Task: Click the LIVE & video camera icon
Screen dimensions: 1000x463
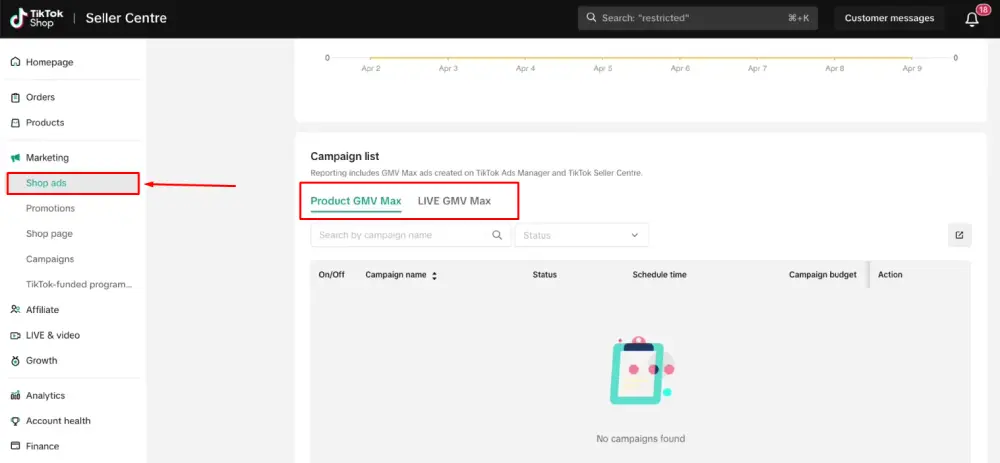Action: coord(15,335)
